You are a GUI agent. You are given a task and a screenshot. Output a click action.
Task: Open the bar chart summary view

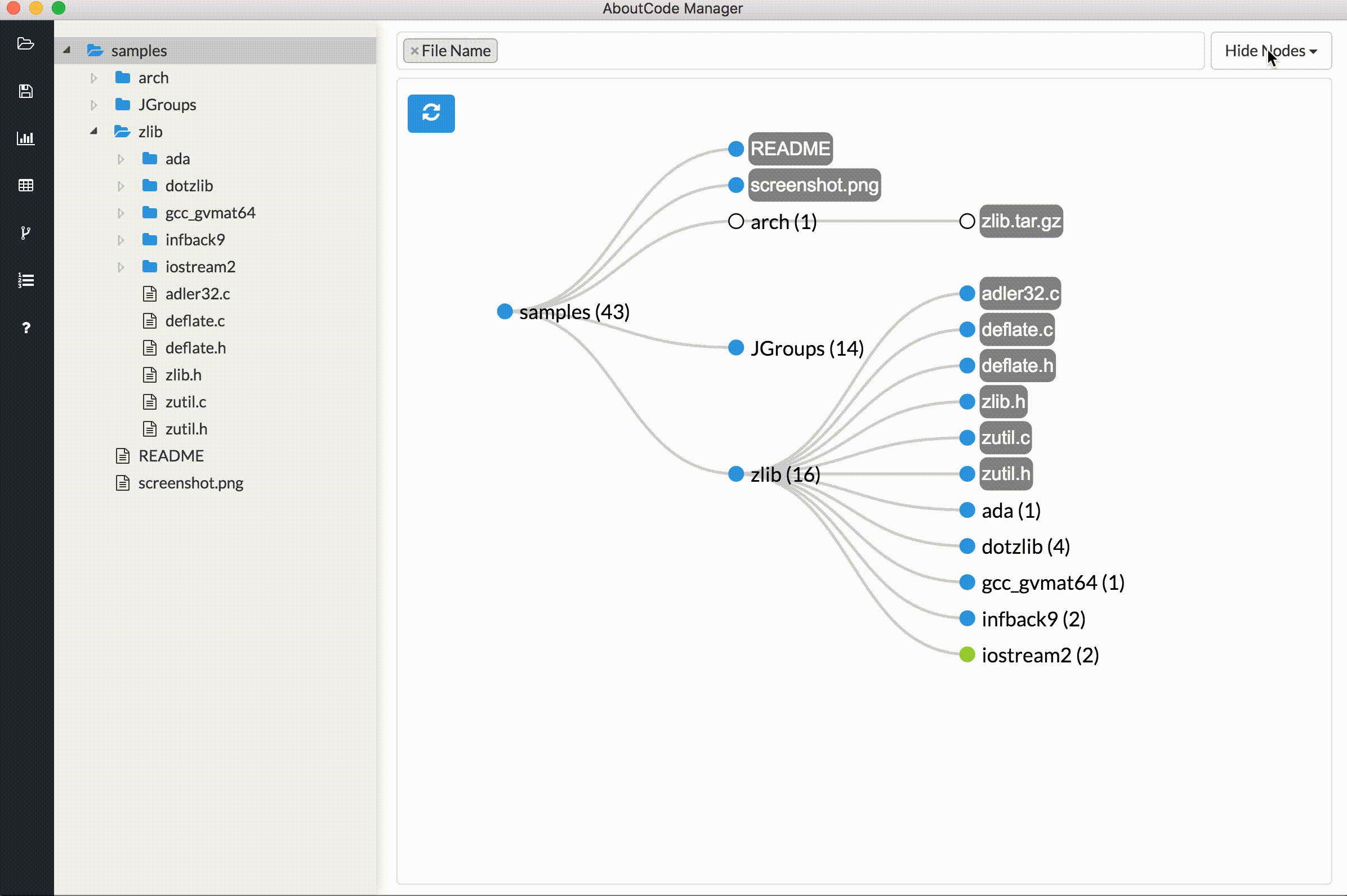click(26, 138)
